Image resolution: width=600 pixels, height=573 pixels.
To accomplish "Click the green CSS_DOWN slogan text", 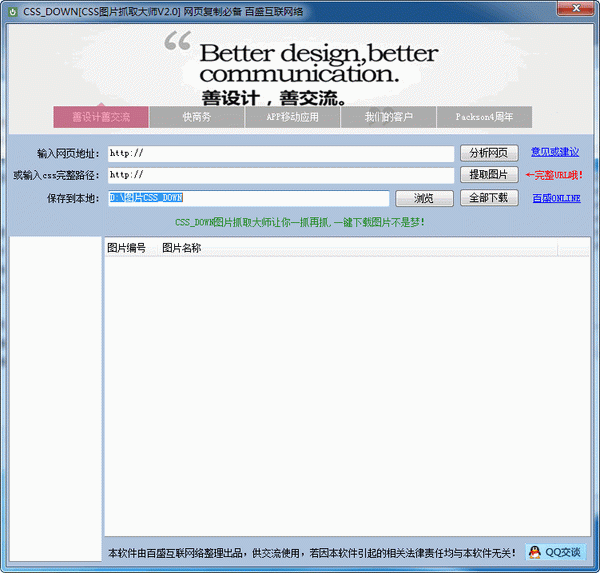I will coord(300,222).
